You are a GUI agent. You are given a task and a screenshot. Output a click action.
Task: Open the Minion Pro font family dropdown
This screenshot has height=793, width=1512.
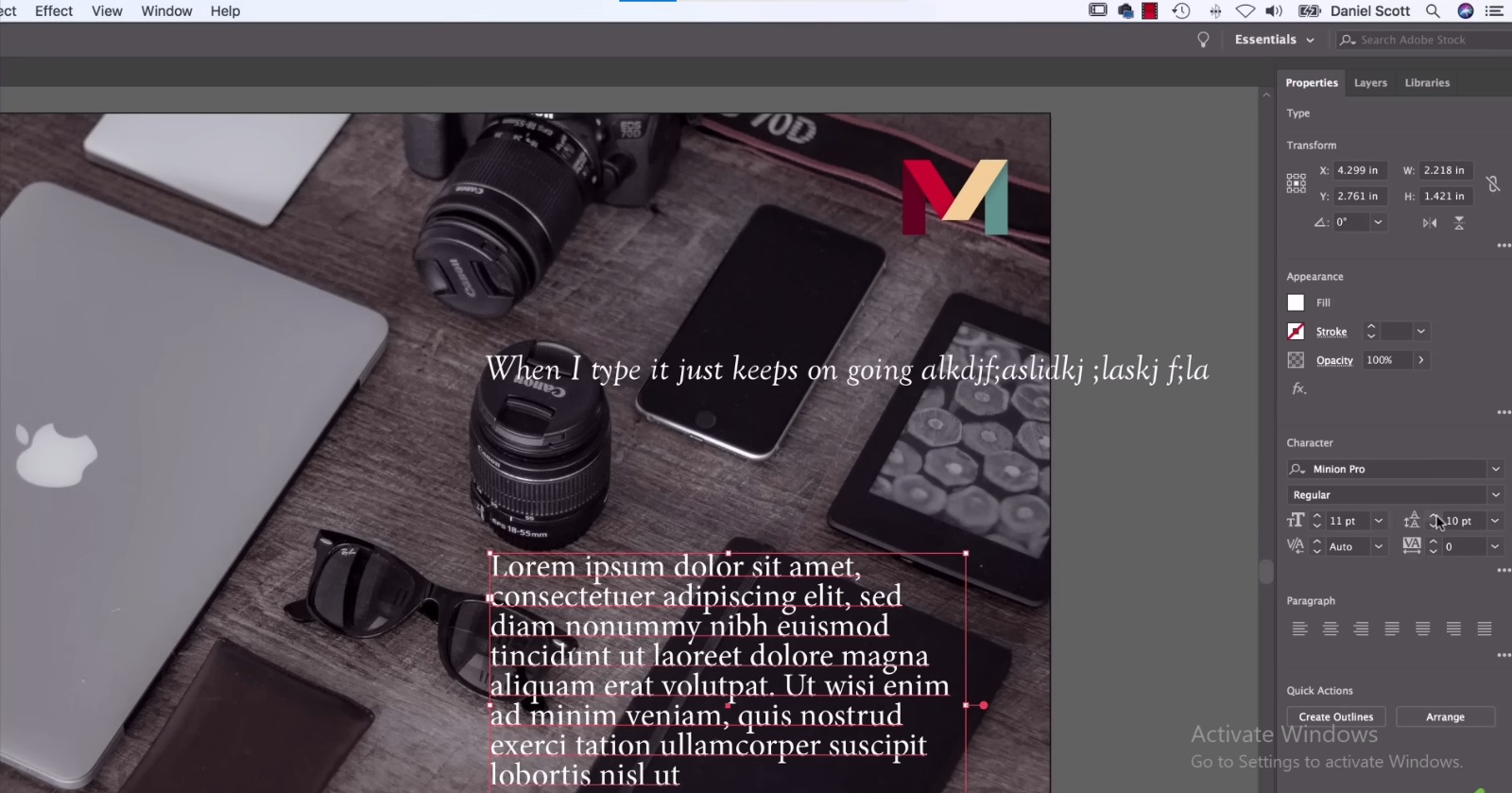(1495, 469)
